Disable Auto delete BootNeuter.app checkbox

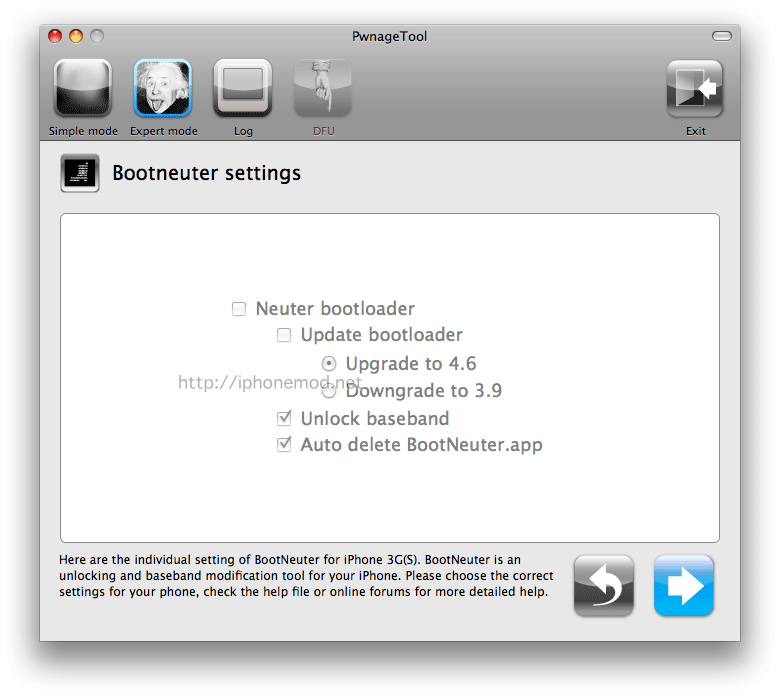click(x=284, y=444)
